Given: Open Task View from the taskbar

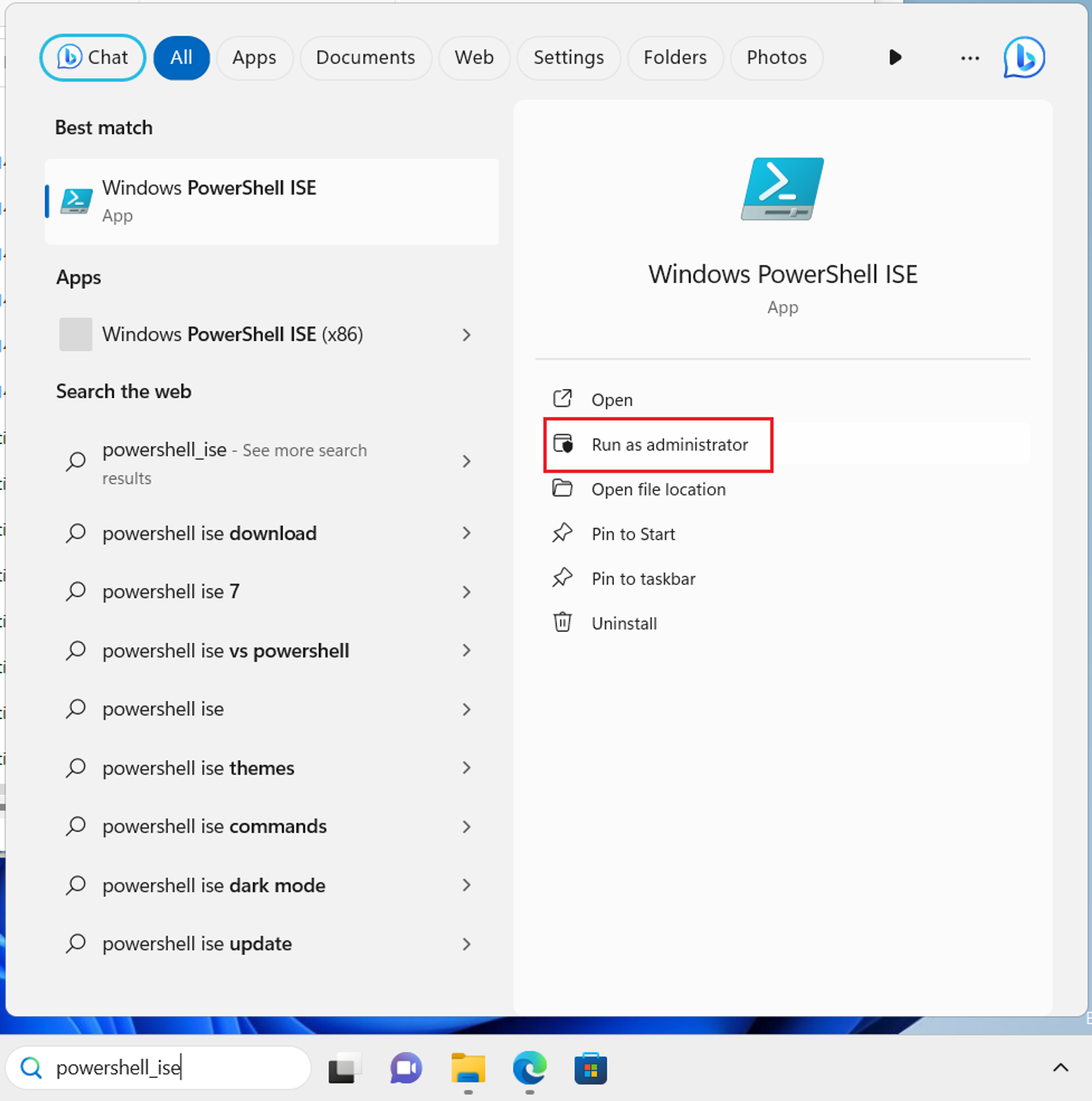Looking at the screenshot, I should 345,1068.
